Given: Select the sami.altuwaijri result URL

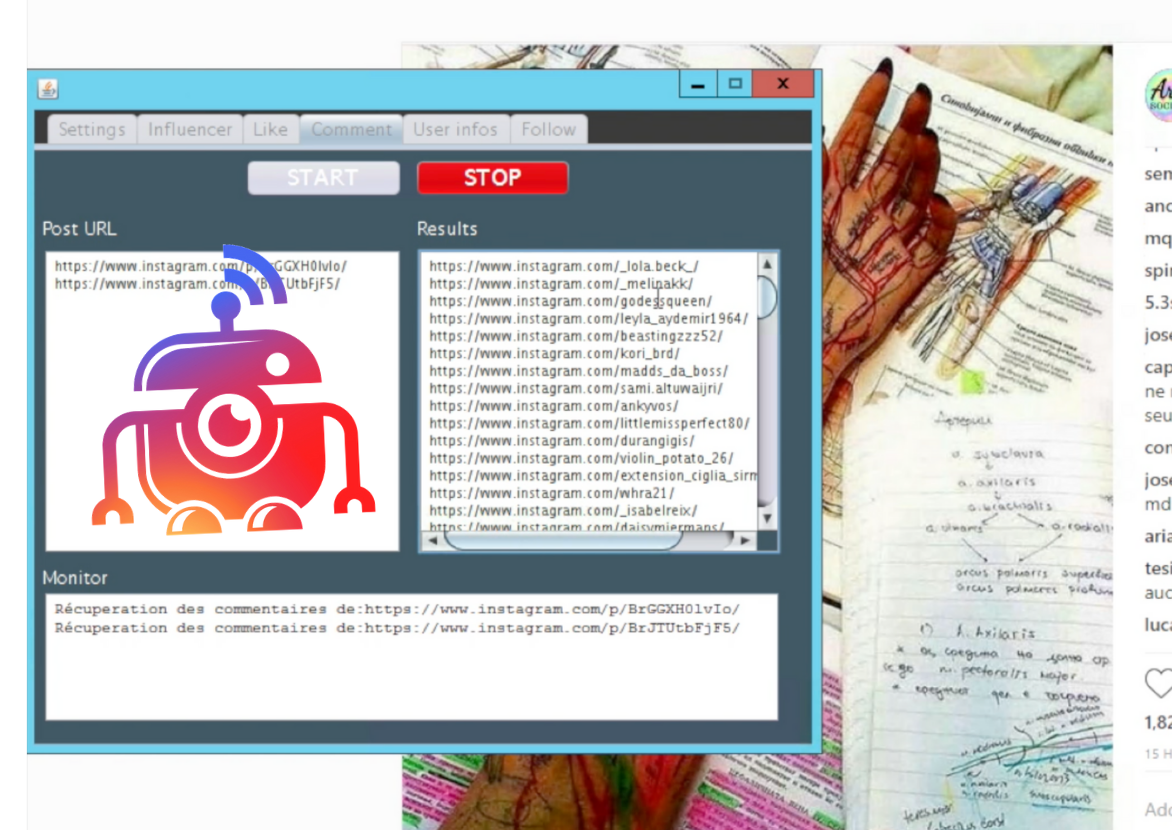Looking at the screenshot, I should pos(576,389).
